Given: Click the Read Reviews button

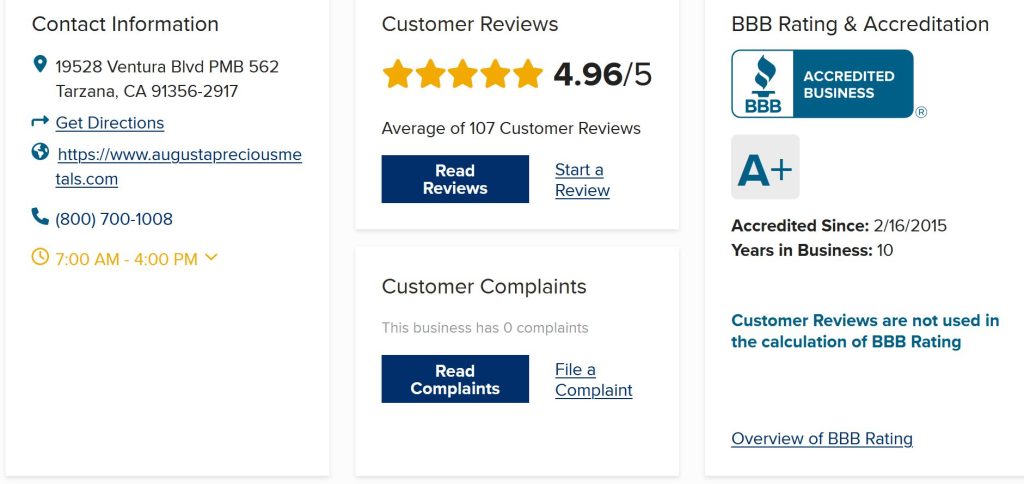Looking at the screenshot, I should [455, 179].
